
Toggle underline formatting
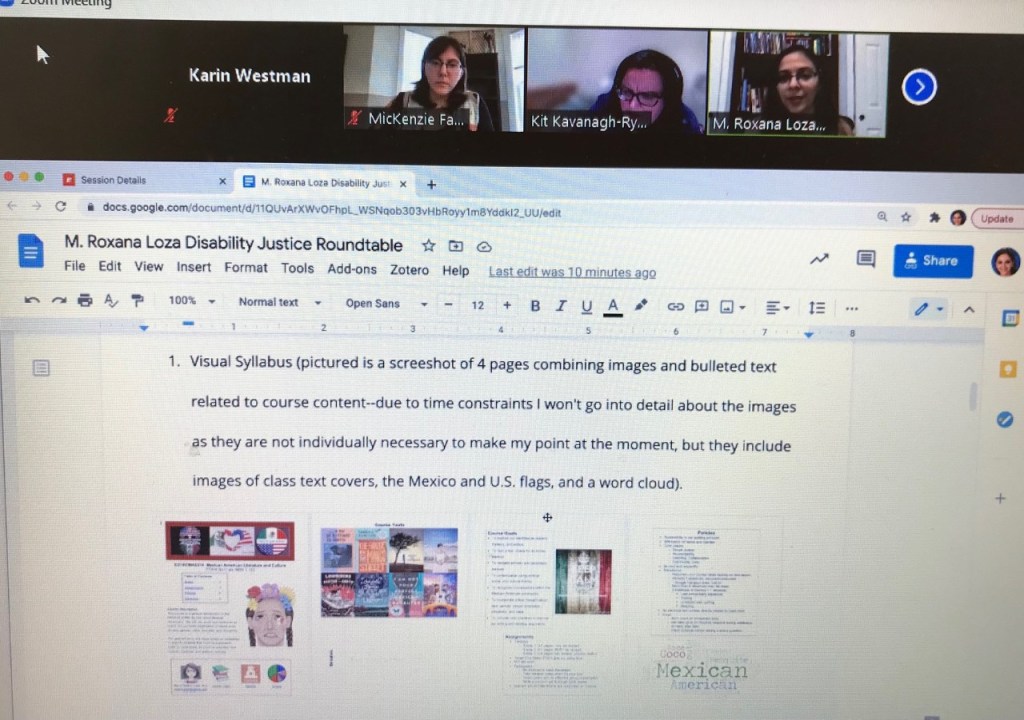point(586,306)
